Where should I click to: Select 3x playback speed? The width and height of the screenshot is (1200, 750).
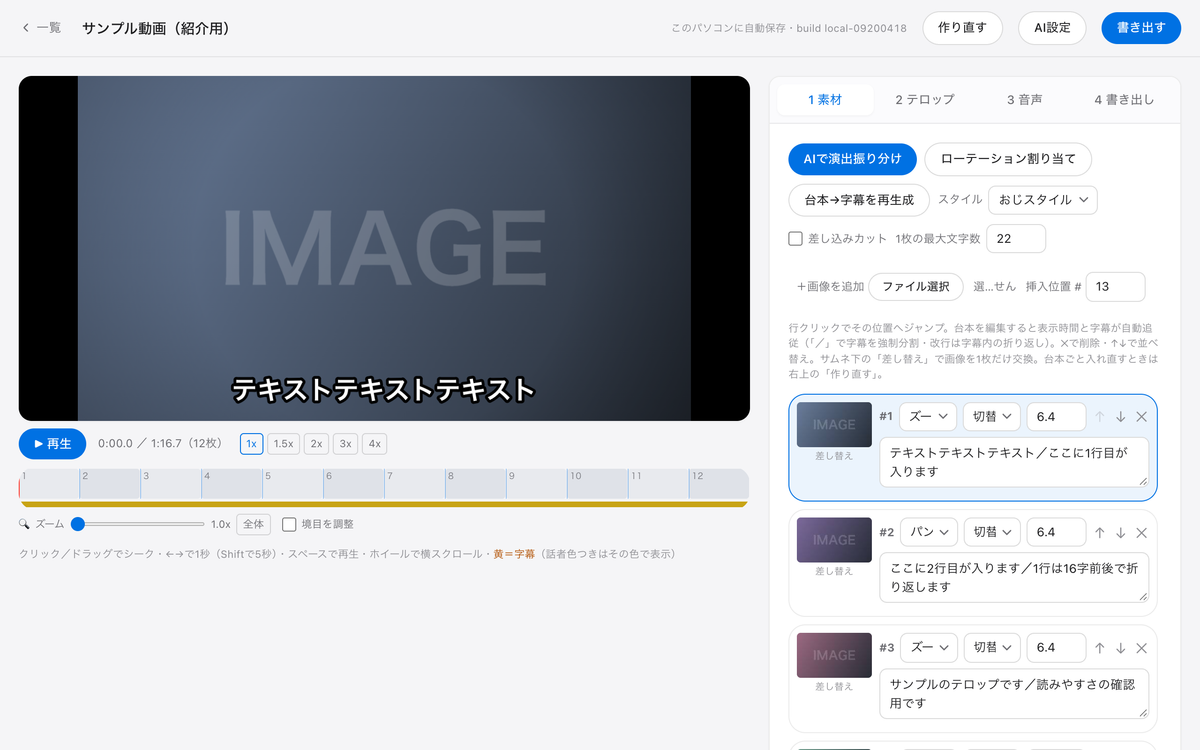pyautogui.click(x=345, y=444)
